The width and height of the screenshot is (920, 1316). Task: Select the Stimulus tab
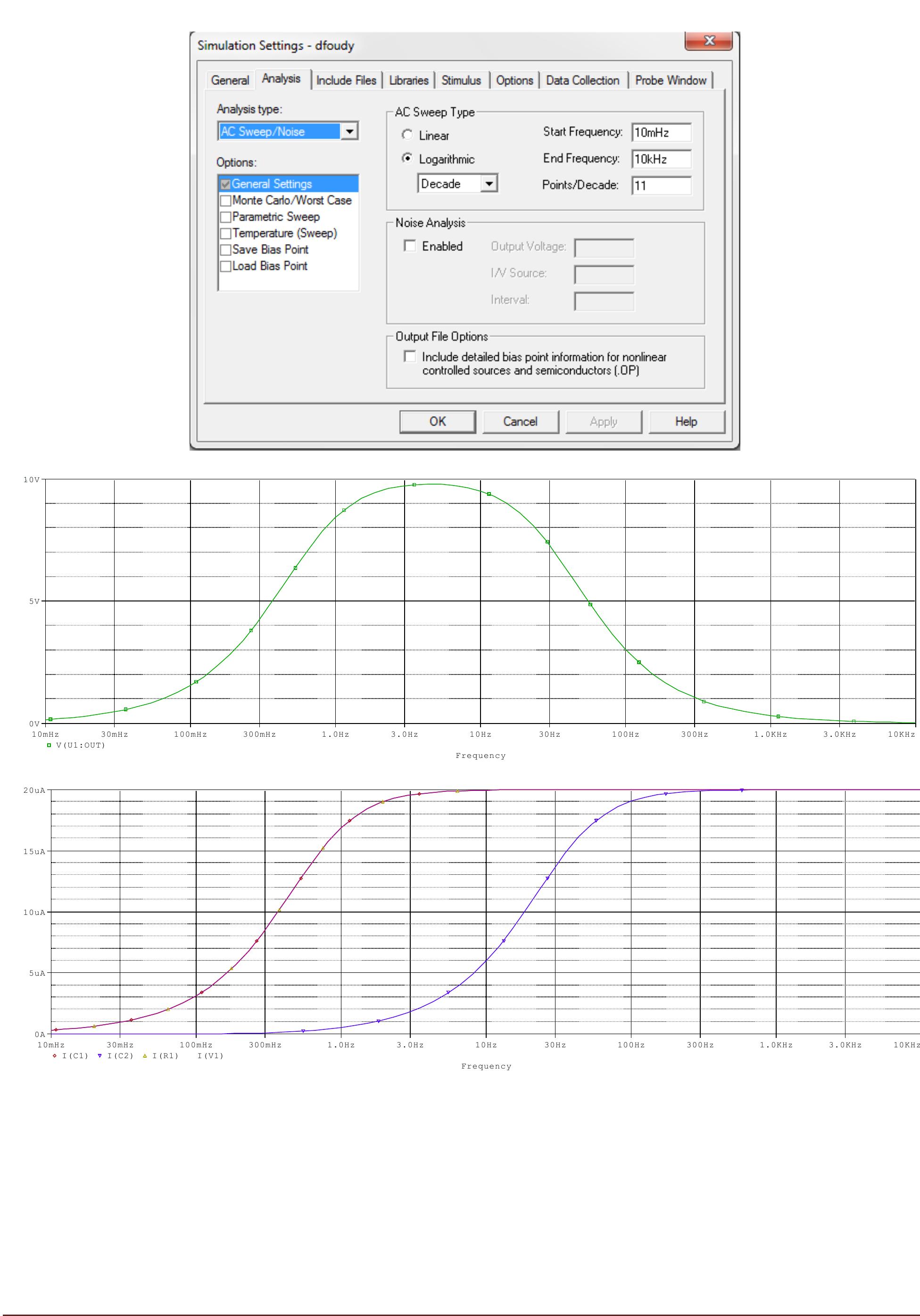click(x=461, y=80)
